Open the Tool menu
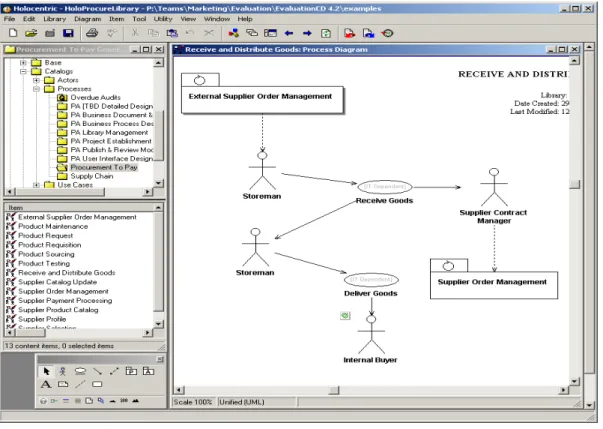Screen dimensions: 603x429 (x=139, y=19)
